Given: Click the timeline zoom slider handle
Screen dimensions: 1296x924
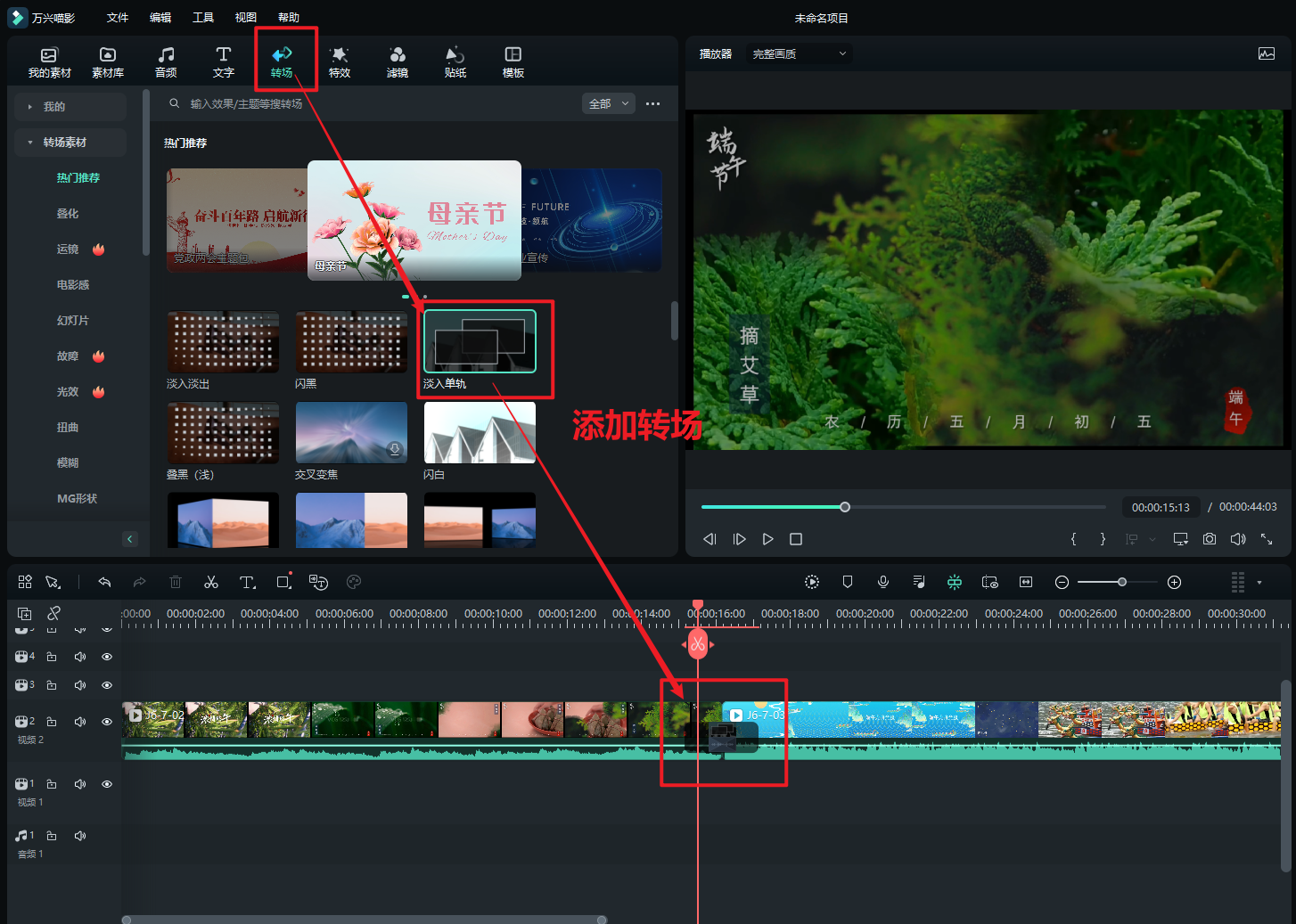Looking at the screenshot, I should [x=1122, y=582].
